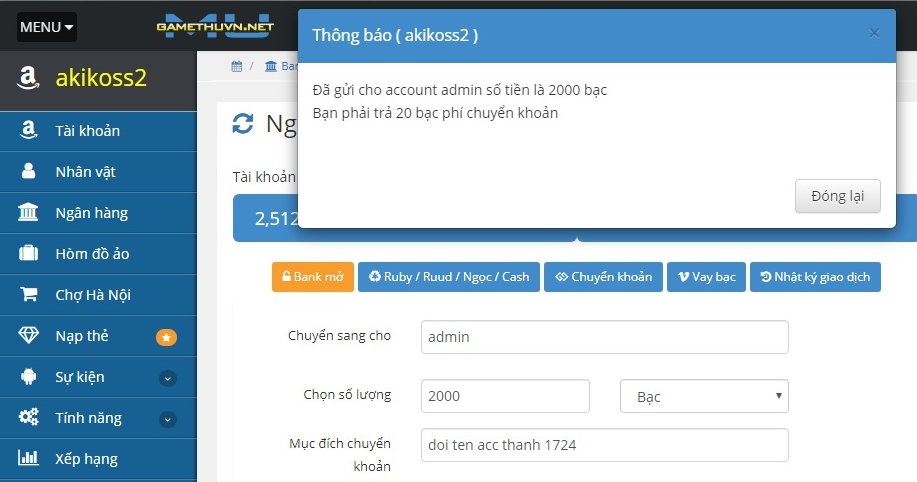Click the refresh icon beside the page heading
This screenshot has width=917, height=482.
pos(243,123)
